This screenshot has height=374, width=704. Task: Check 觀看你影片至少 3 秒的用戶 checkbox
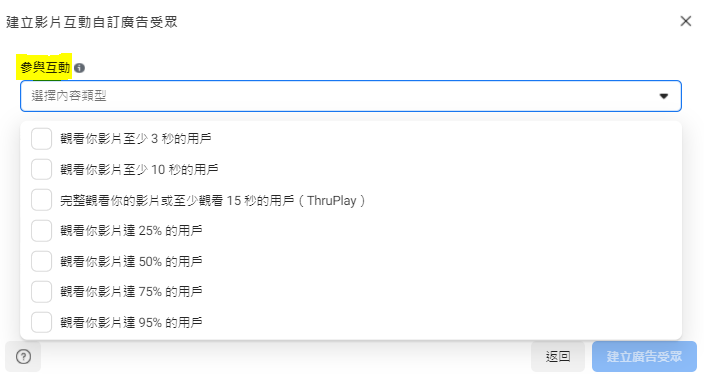pos(41,139)
